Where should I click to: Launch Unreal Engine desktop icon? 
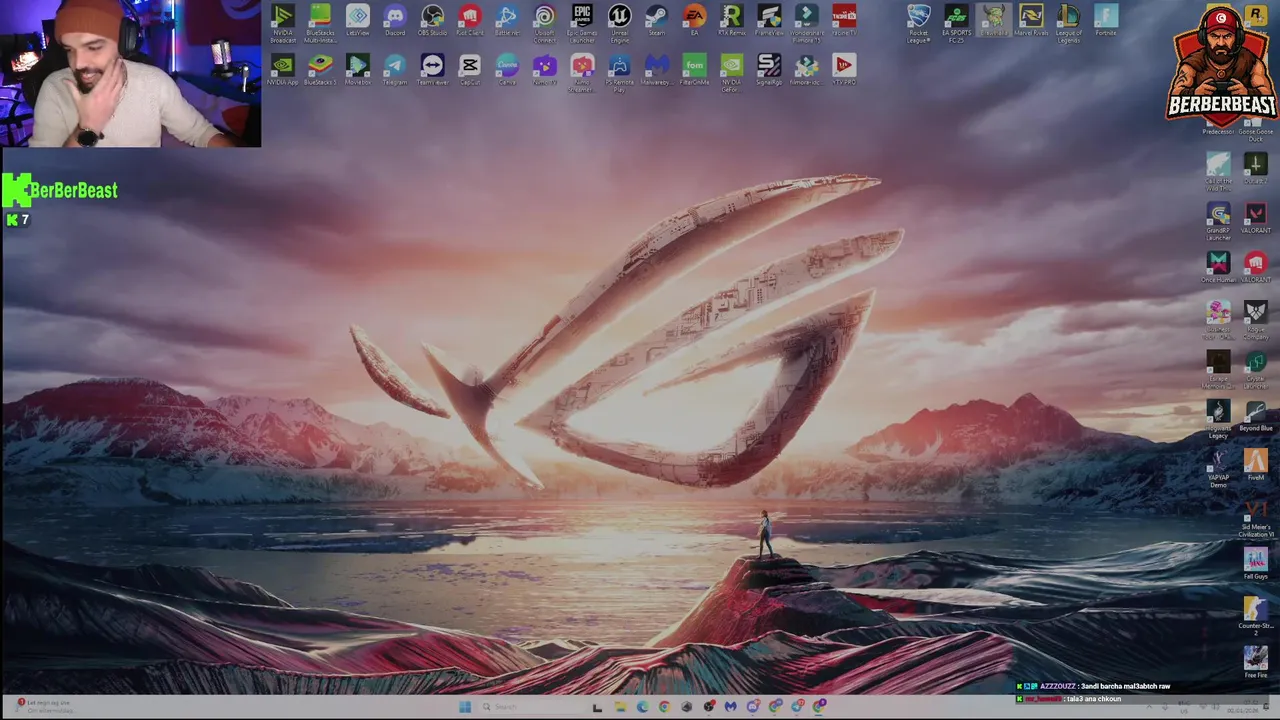point(620,22)
